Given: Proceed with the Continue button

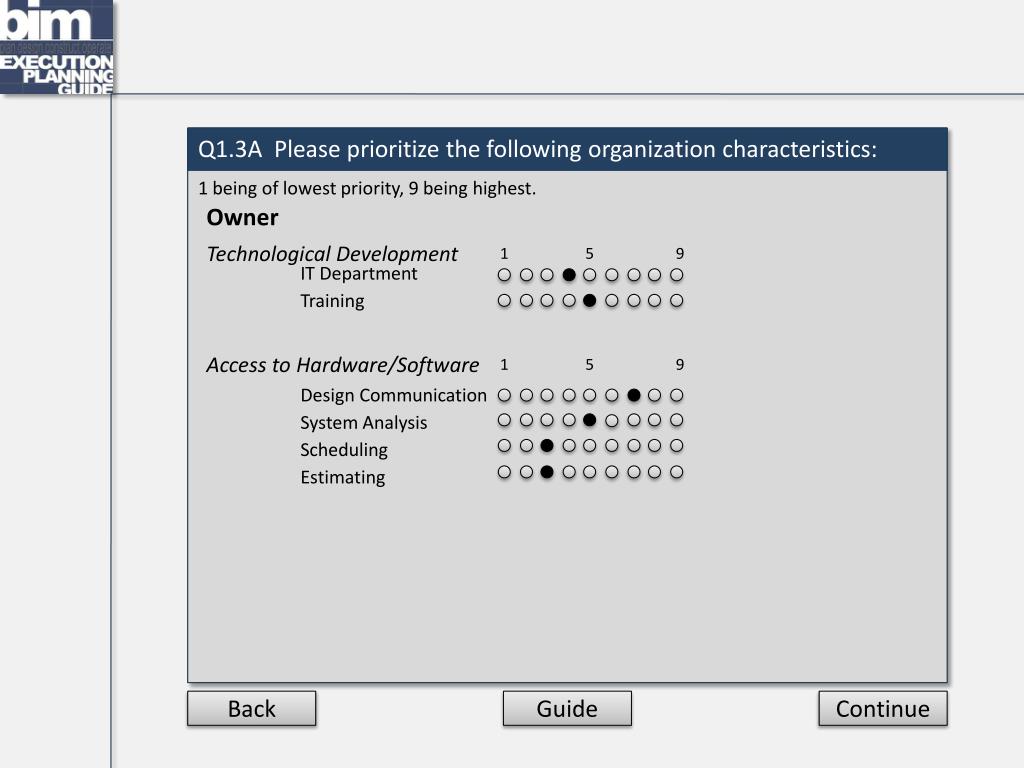Looking at the screenshot, I should (882, 709).
